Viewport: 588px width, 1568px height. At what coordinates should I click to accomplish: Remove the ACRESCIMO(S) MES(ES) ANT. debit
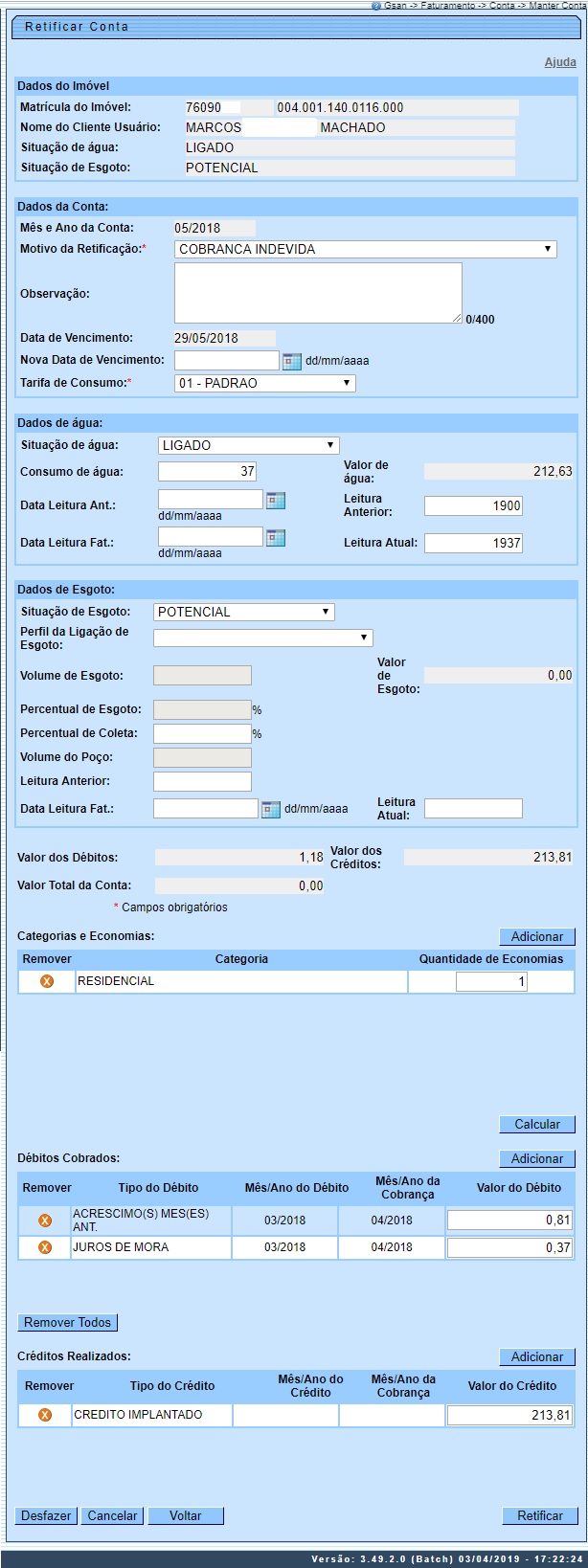click(44, 1221)
